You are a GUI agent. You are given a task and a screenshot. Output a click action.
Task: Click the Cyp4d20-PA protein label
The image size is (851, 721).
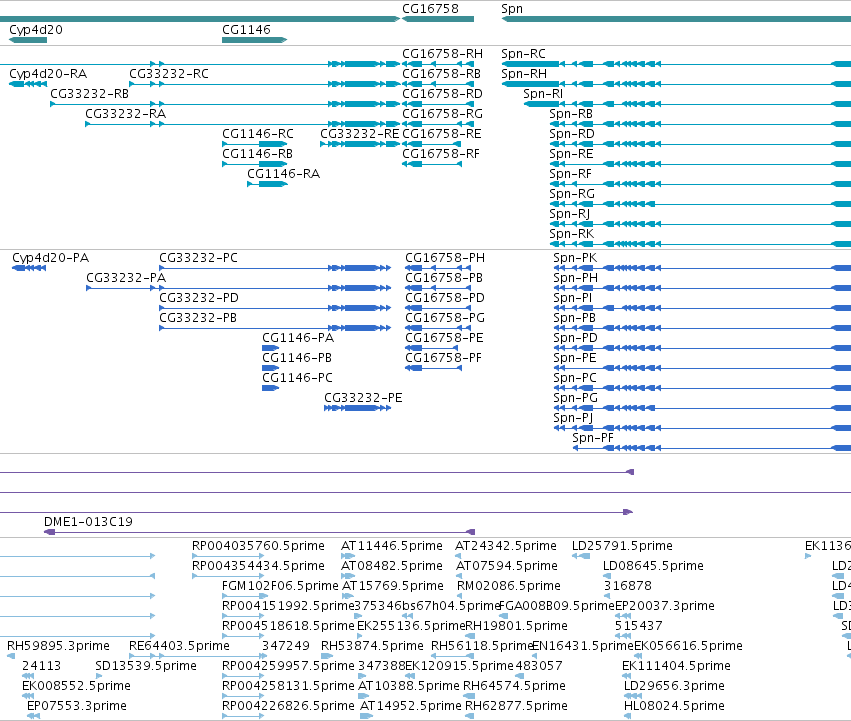(x=50, y=258)
